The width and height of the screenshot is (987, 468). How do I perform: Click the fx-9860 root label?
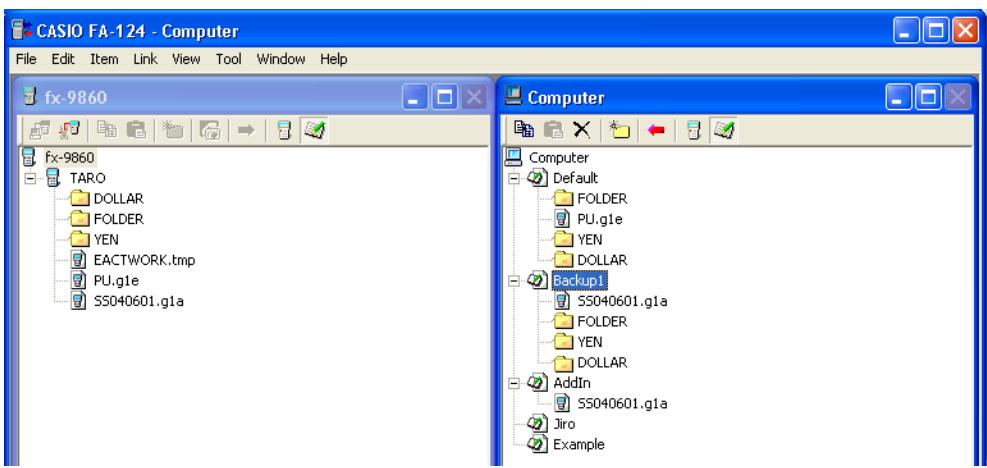(x=70, y=157)
